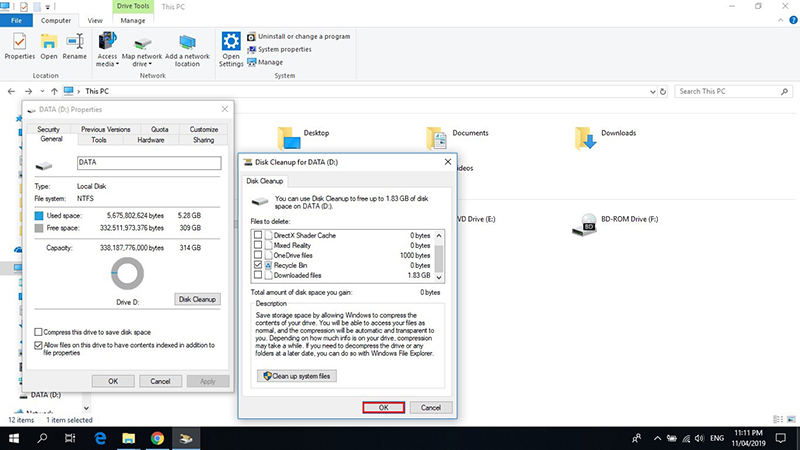Screen dimensions: 800x450
Task: Open Edge browser in taskbar
Action: tap(101, 438)
